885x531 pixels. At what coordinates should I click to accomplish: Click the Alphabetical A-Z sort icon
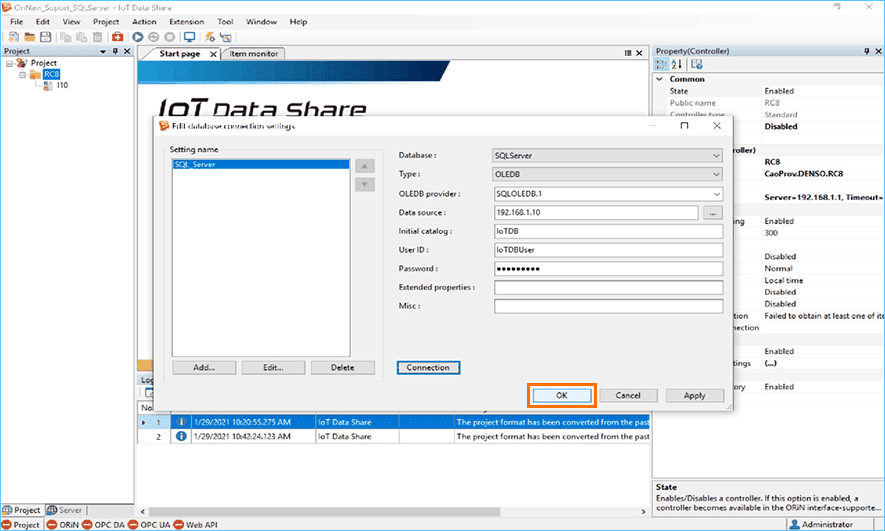coord(676,64)
